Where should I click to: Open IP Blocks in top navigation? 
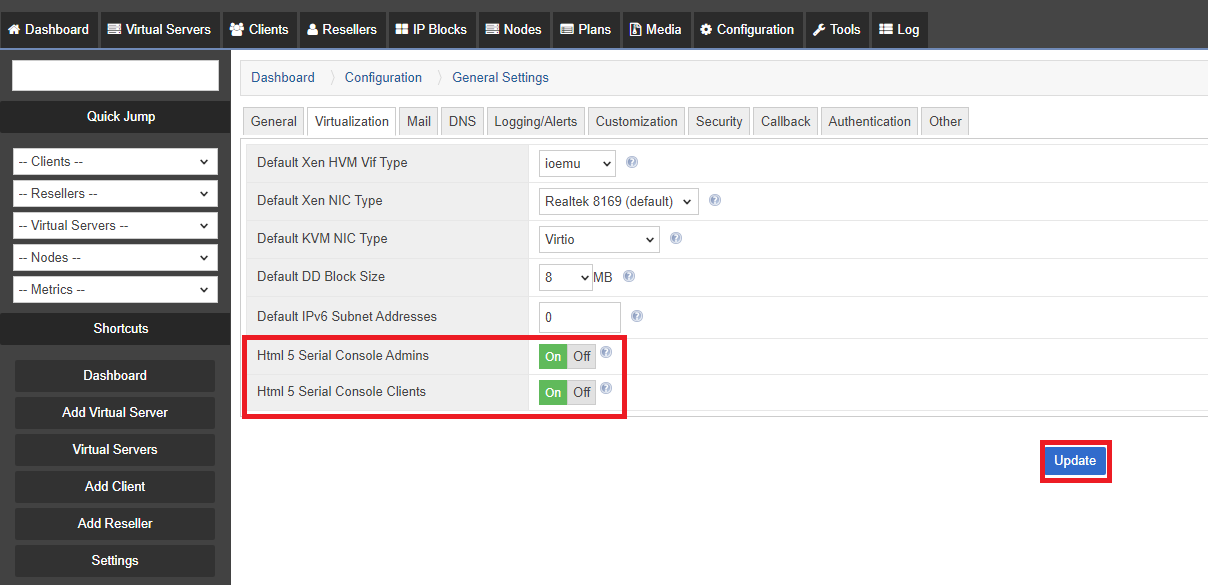pos(431,29)
